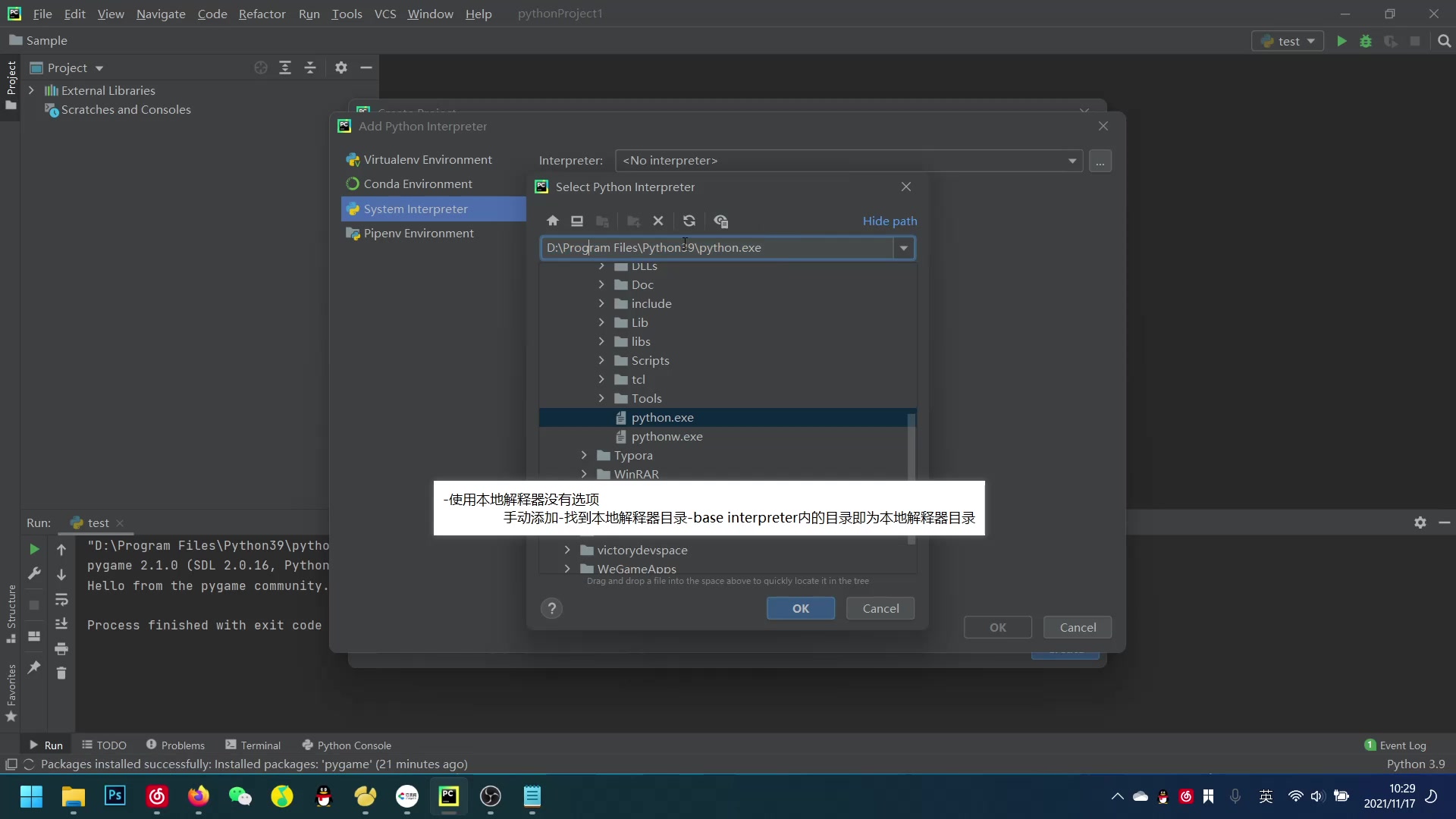Select the python.exe file in tree

[x=663, y=417]
